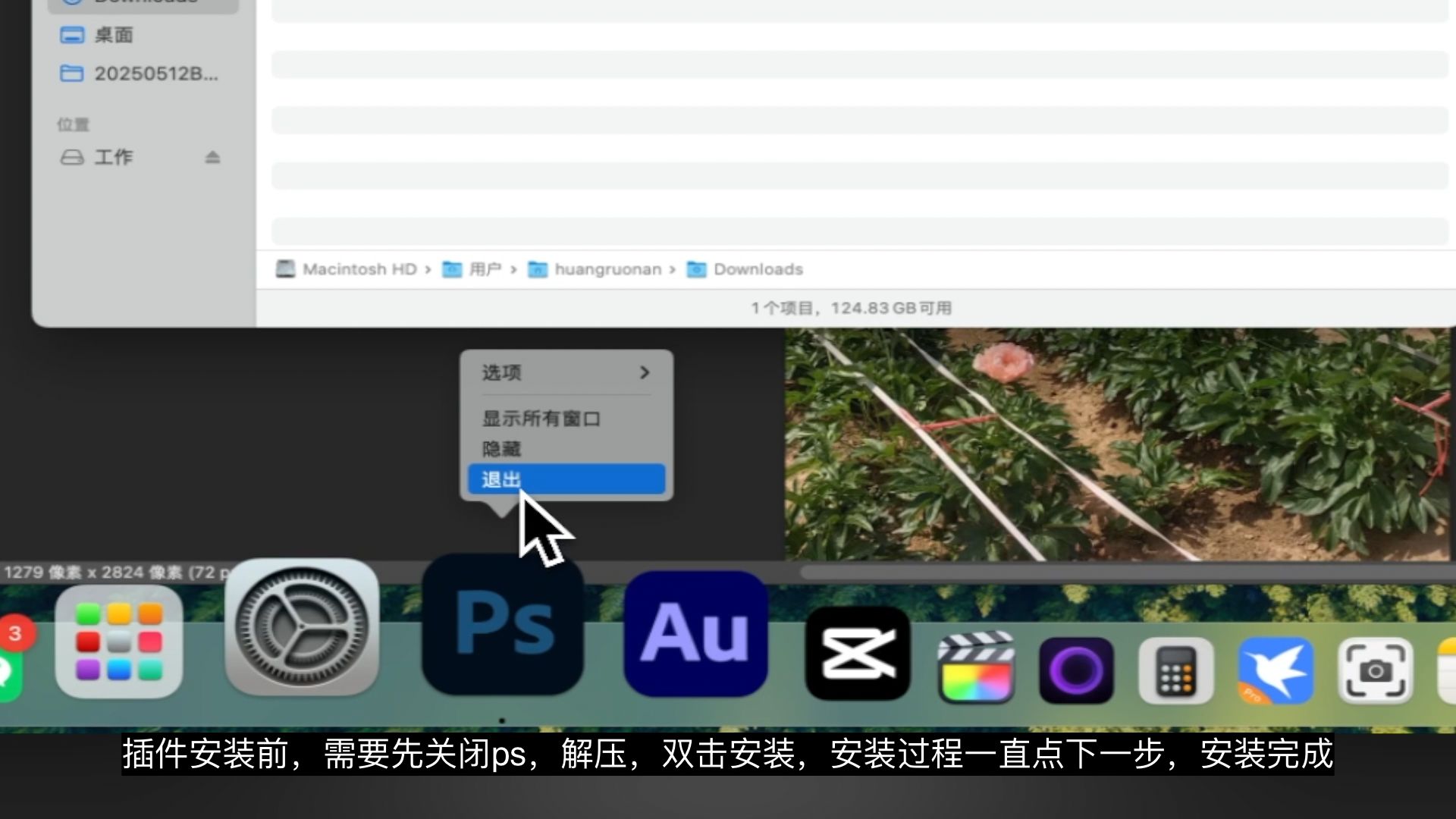
Task: Open Adobe Audition from the dock
Action: click(695, 634)
